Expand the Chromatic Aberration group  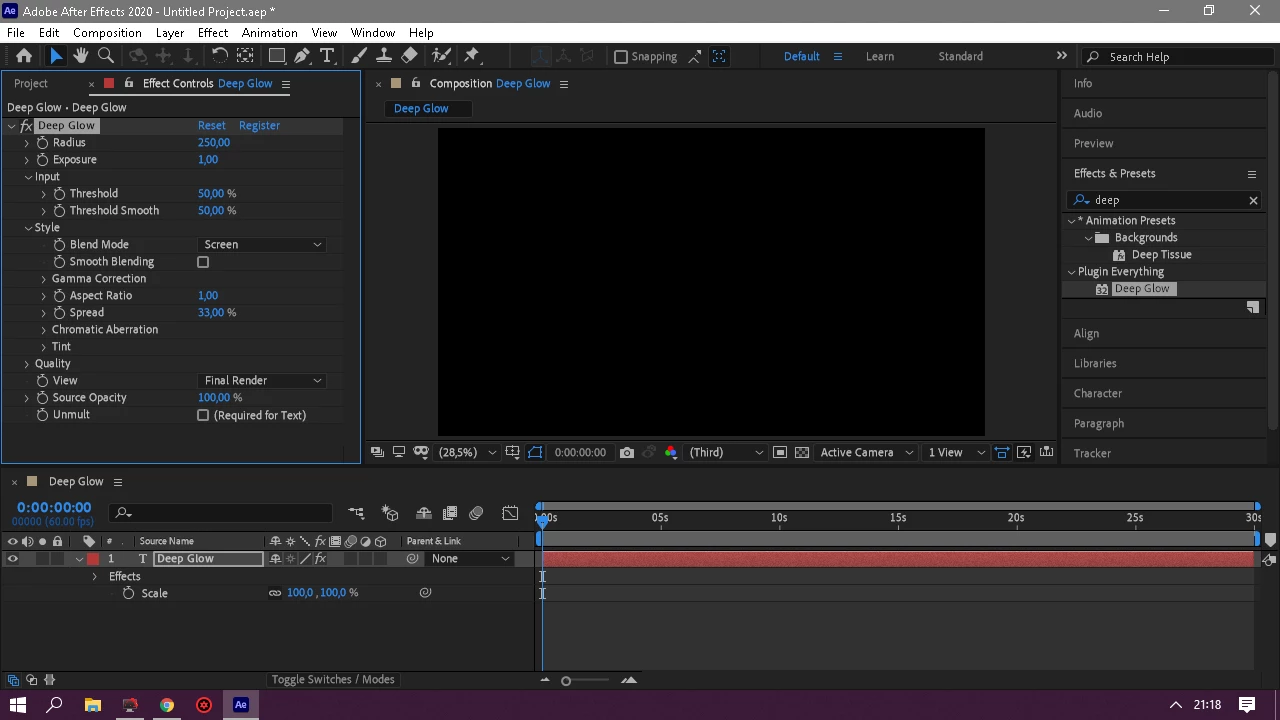pos(44,330)
